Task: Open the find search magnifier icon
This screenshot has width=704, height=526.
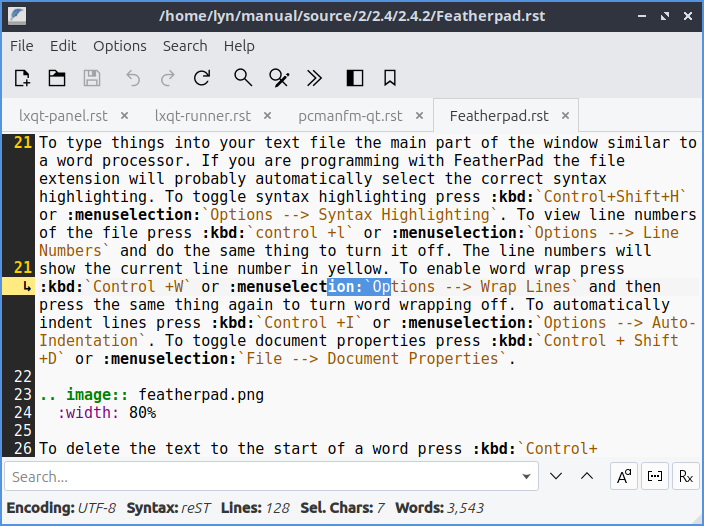Action: [243, 78]
